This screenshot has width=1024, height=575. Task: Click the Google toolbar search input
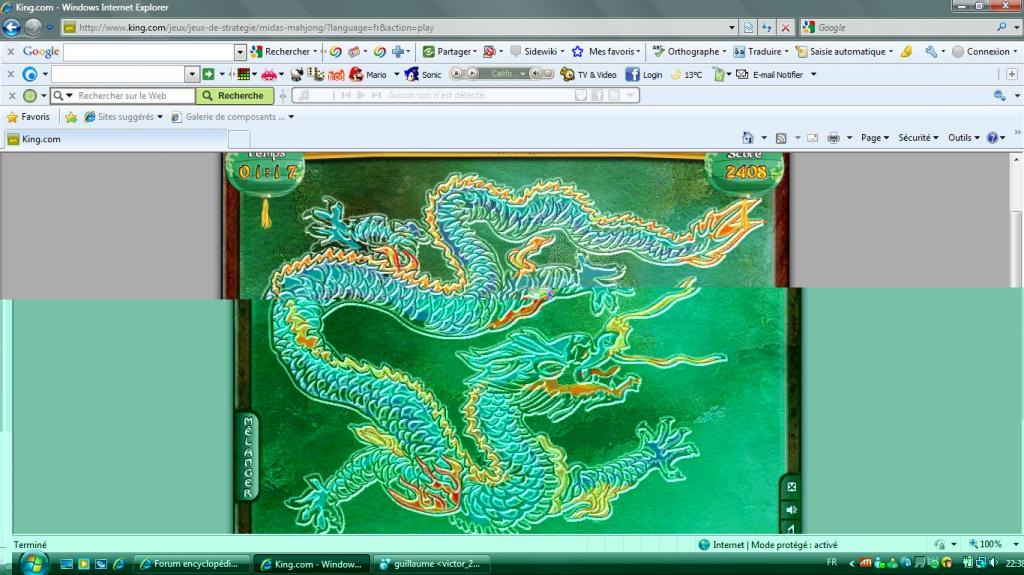[149, 52]
